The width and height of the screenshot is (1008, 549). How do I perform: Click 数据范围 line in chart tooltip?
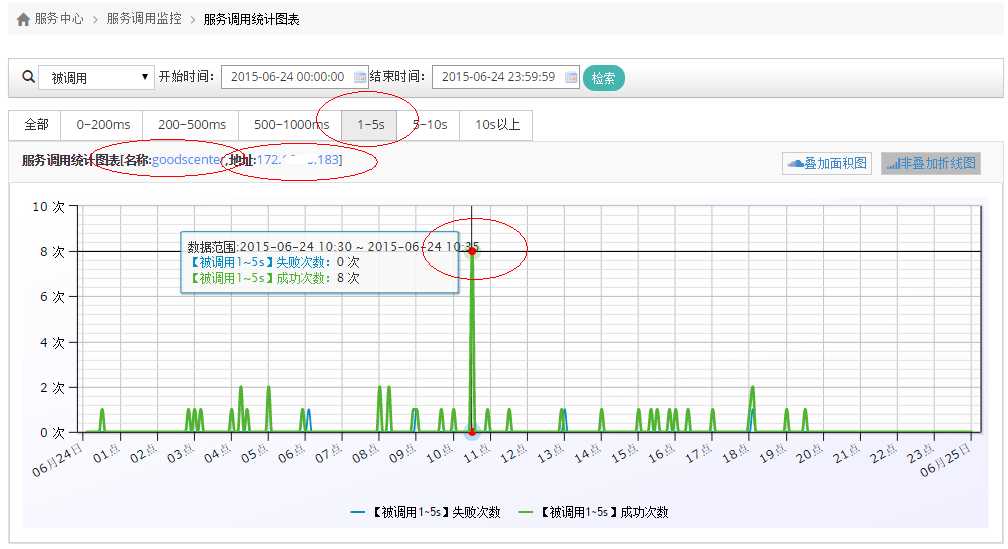[x=334, y=247]
